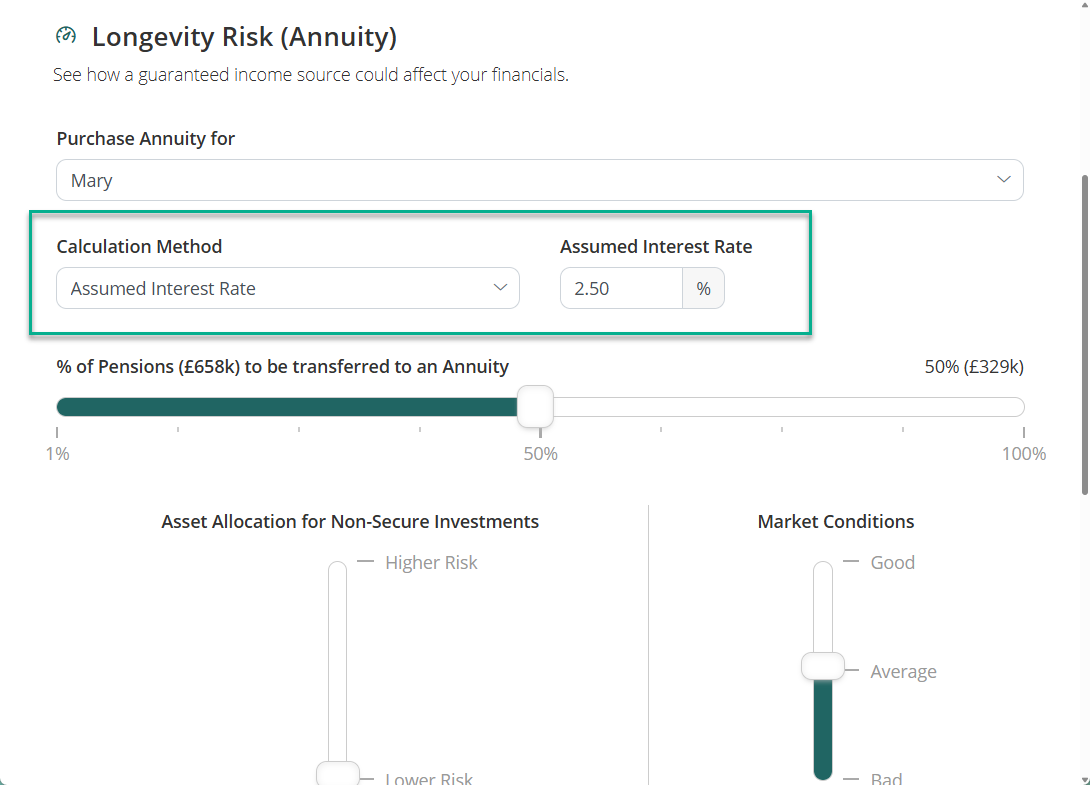Click the 100% label on the pension slider
Image resolution: width=1090 pixels, height=785 pixels.
[1023, 454]
